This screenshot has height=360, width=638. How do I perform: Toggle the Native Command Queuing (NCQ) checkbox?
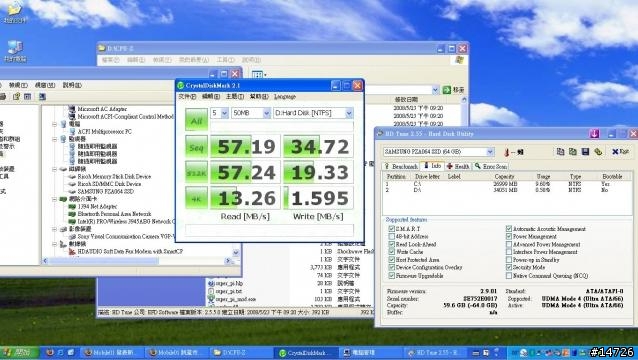[x=509, y=276]
